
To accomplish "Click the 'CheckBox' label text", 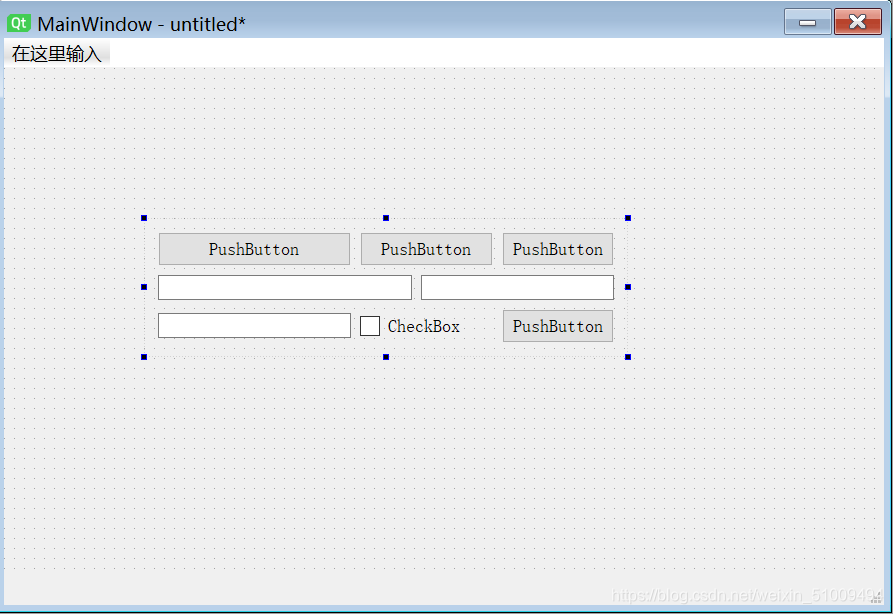I will pyautogui.click(x=424, y=326).
